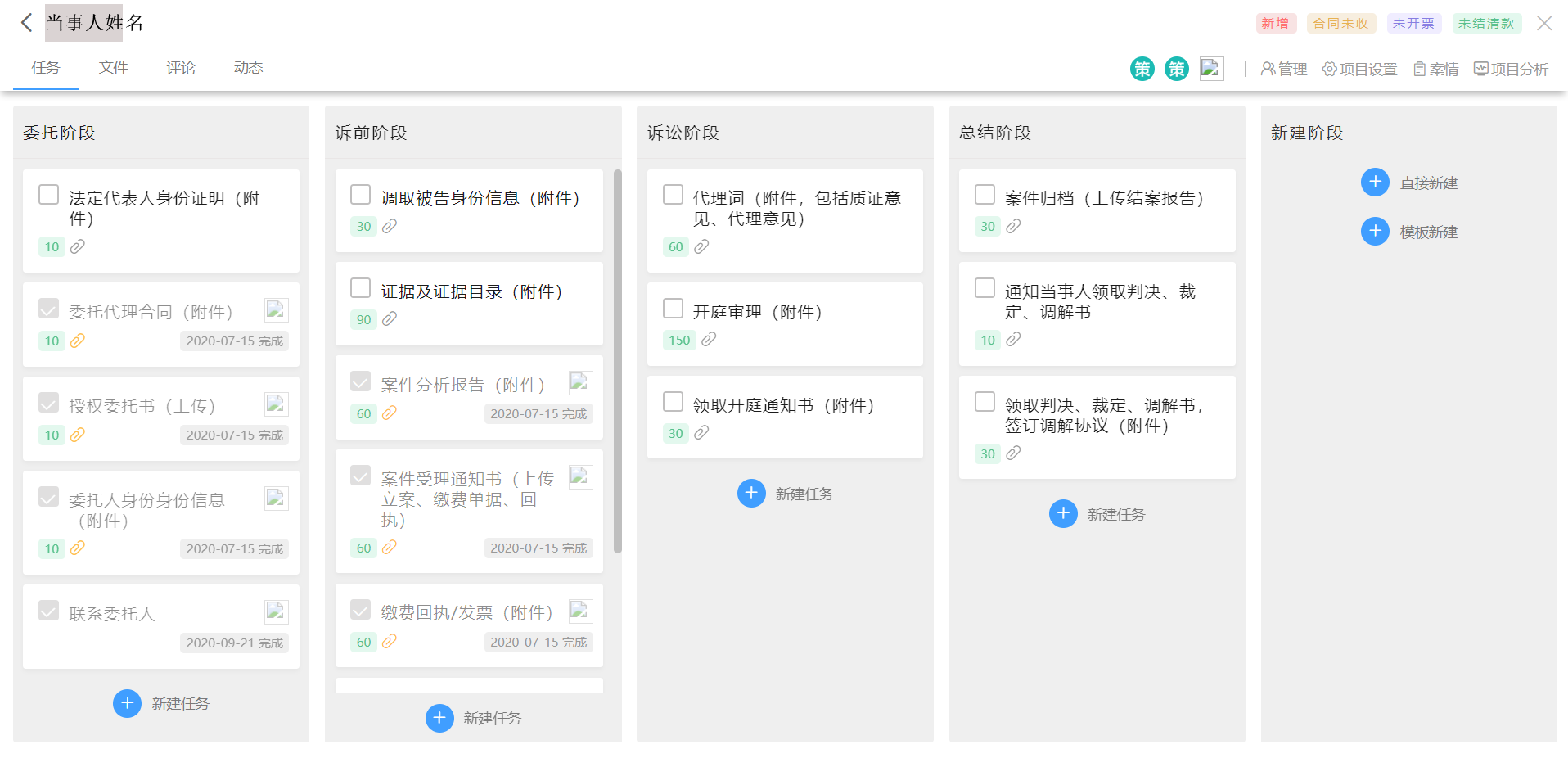The image size is (1568, 758).
Task: Click attachment icon on 调取被告身份信息 card
Action: click(390, 226)
